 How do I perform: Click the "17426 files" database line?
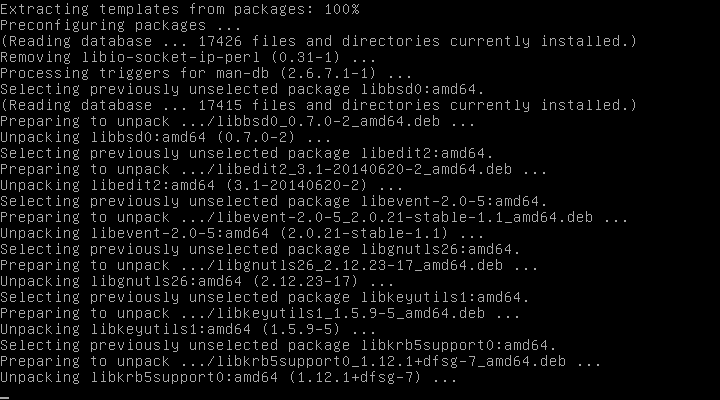tap(318, 41)
